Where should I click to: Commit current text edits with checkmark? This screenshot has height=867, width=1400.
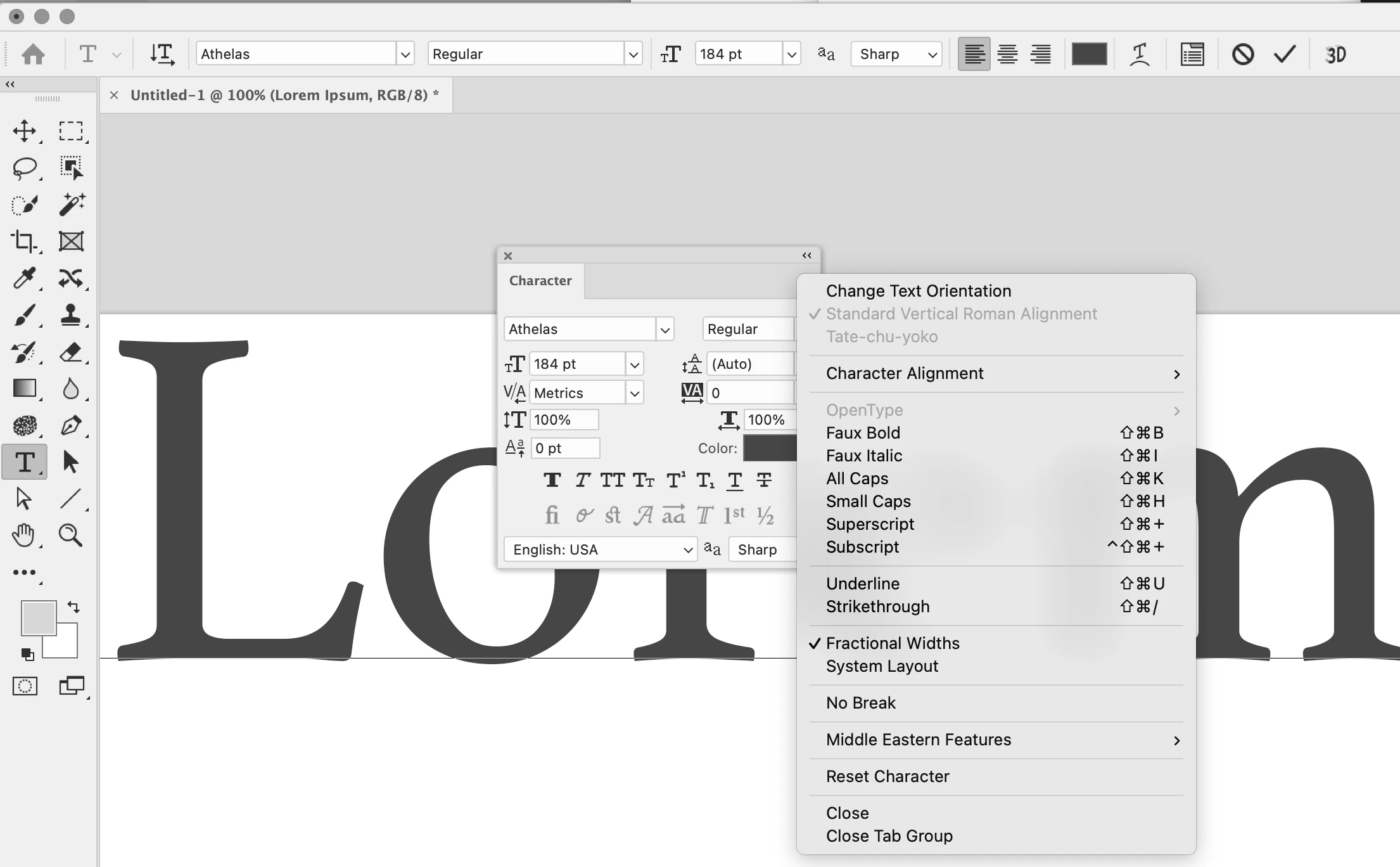coord(1285,55)
